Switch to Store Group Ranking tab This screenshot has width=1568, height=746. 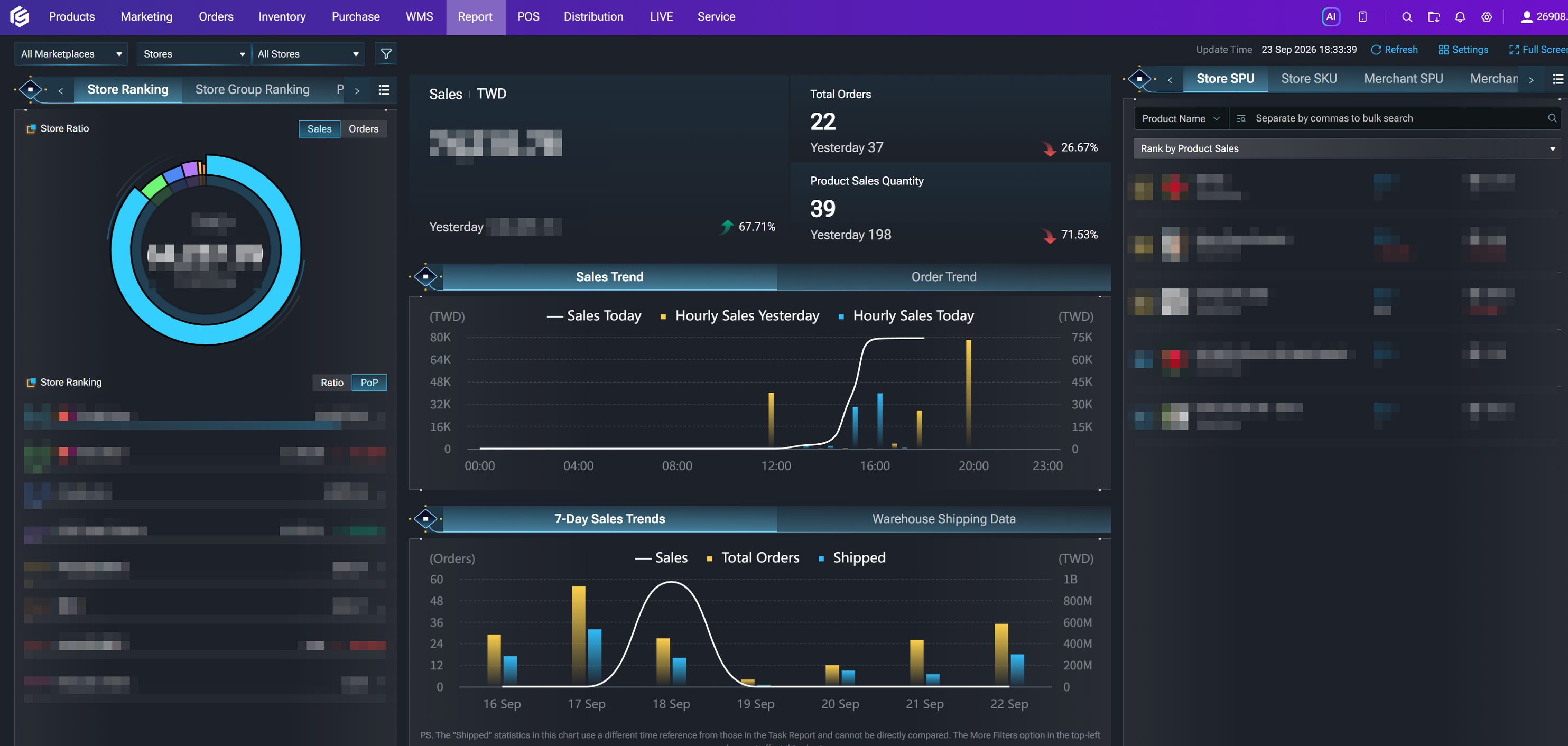coord(252,89)
